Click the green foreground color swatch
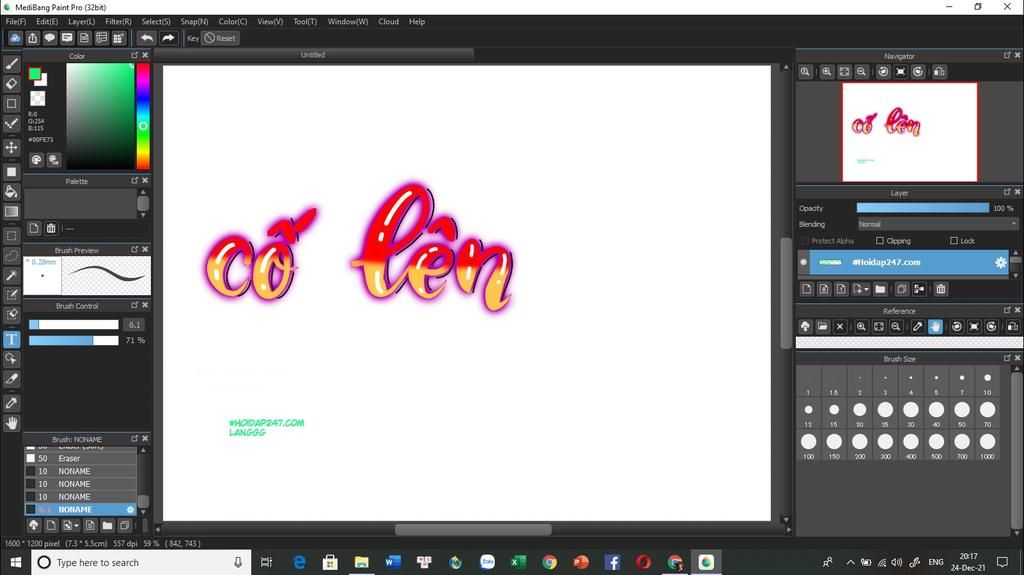This screenshot has height=575, width=1024. tap(35, 73)
